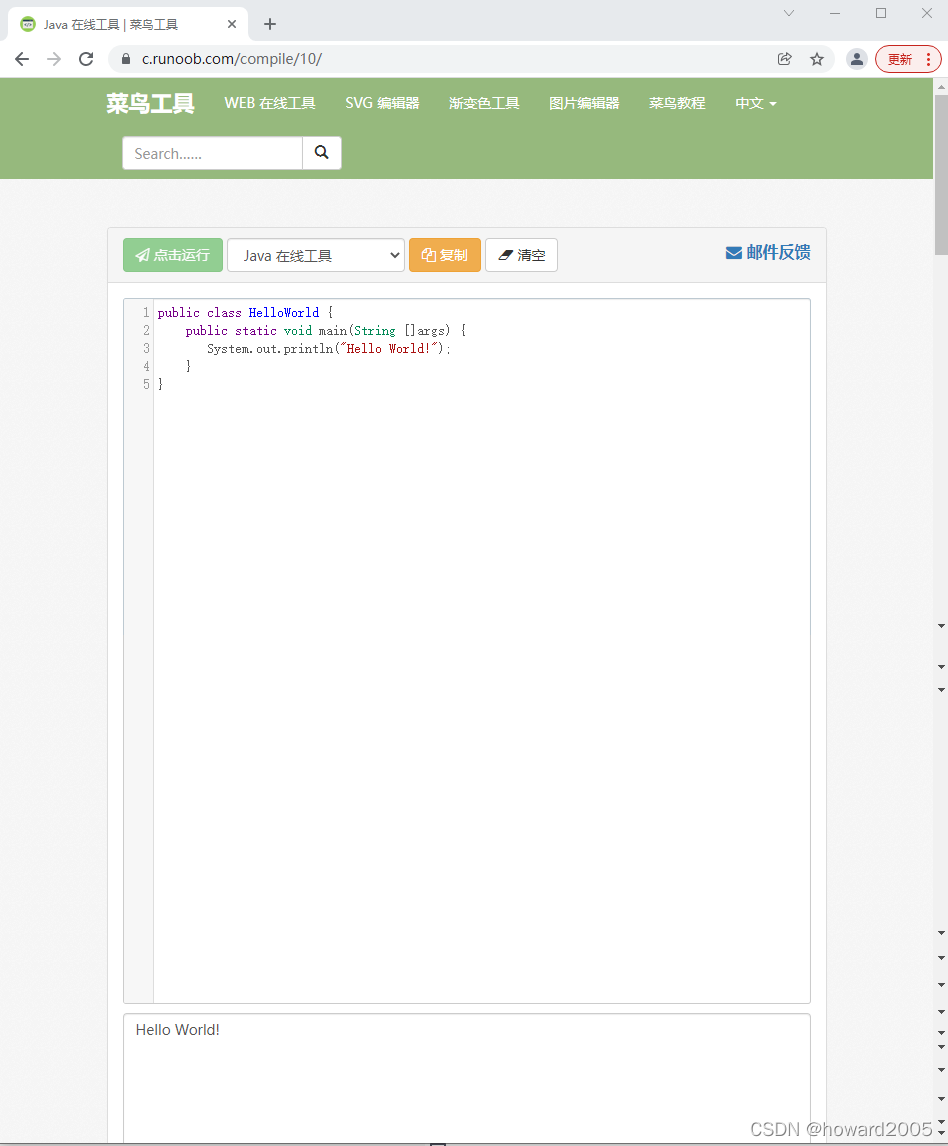Open SVG 编辑器 menu item
Viewport: 948px width, 1146px height.
click(x=382, y=103)
